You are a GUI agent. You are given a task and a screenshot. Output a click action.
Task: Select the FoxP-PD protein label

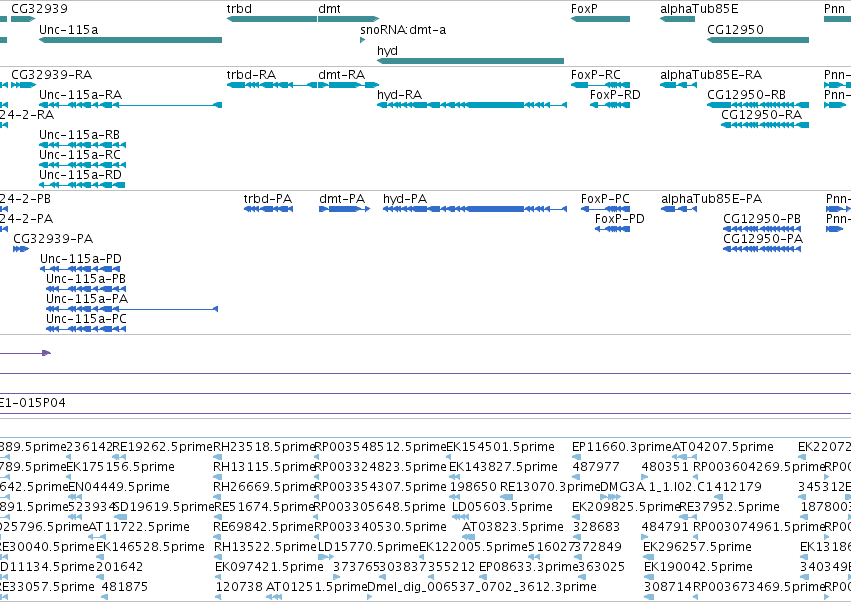point(619,219)
